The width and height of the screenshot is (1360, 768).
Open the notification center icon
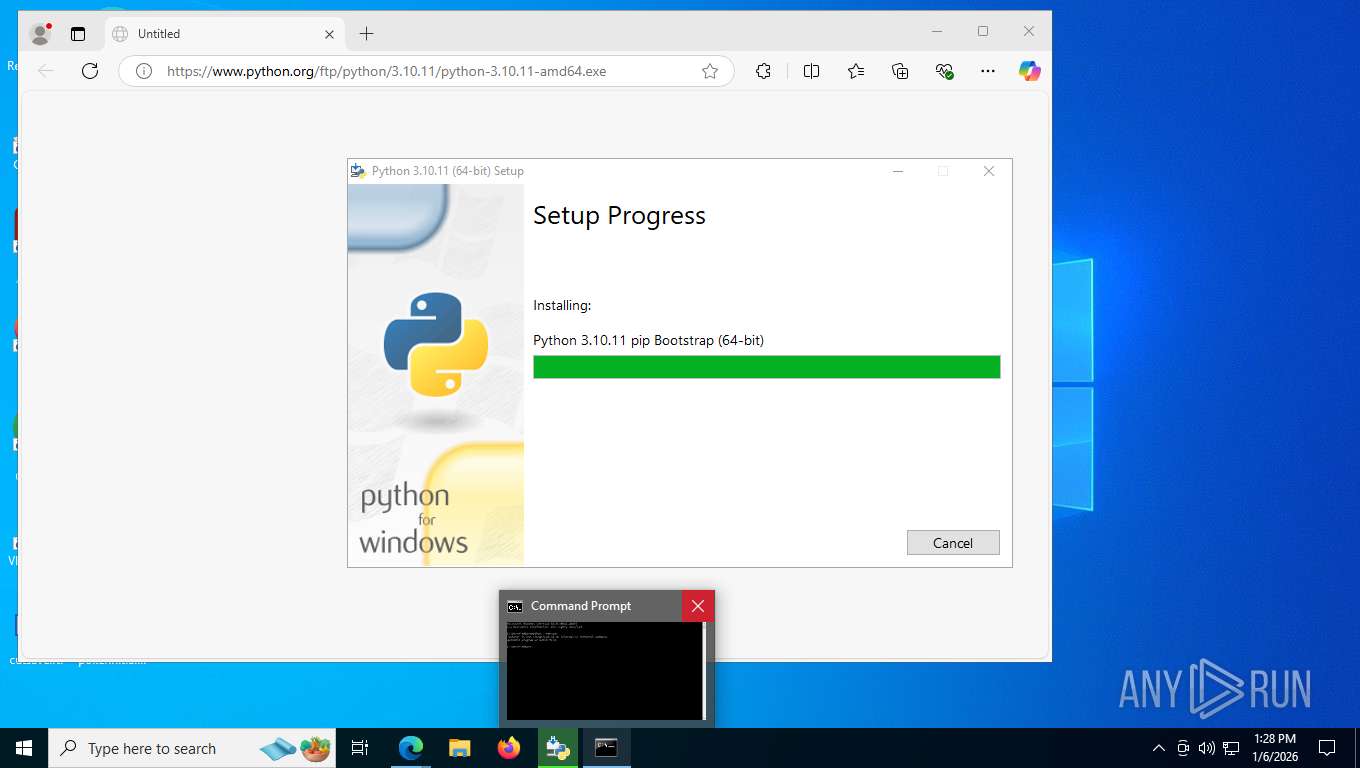tap(1327, 748)
